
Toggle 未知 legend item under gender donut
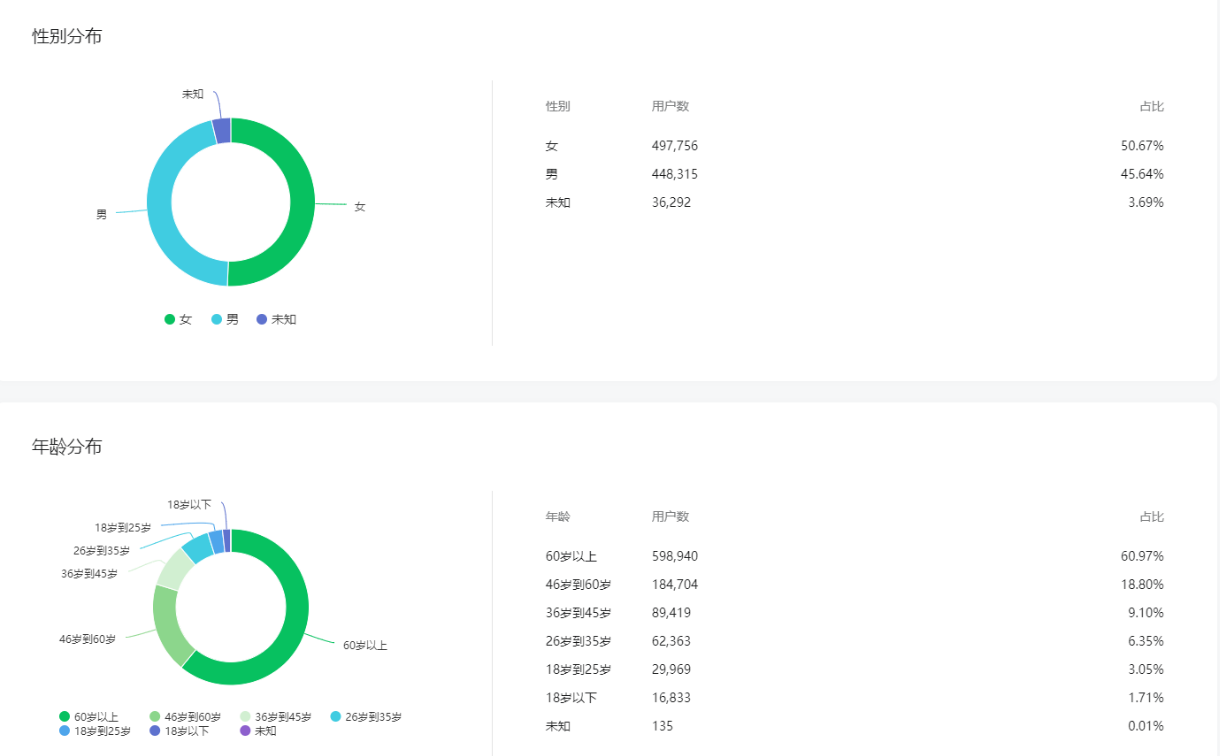276,319
